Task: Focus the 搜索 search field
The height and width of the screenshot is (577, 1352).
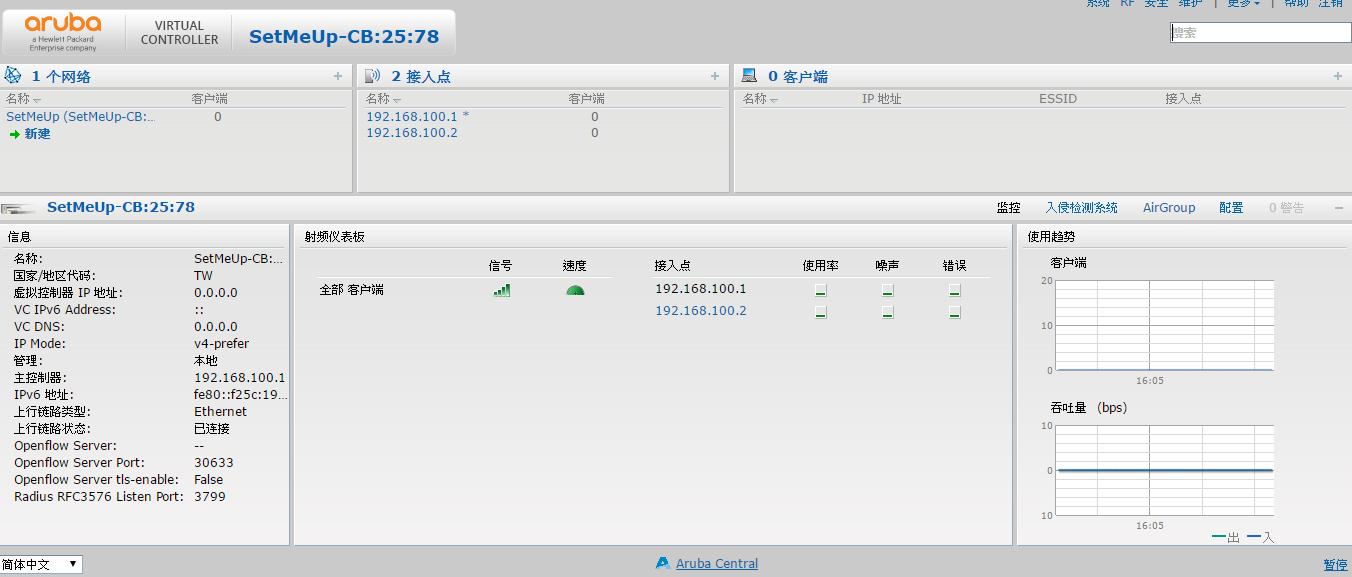Action: [1261, 32]
